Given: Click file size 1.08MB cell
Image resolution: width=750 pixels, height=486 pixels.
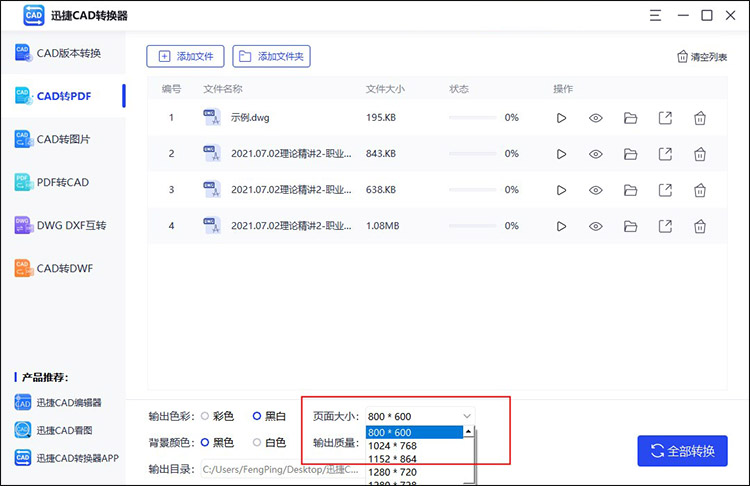Looking at the screenshot, I should tap(383, 226).
